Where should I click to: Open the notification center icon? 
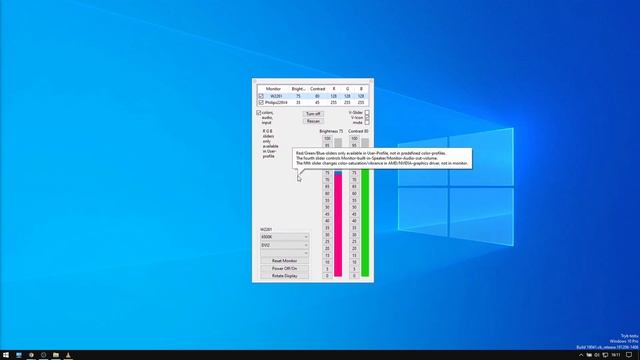click(x=629, y=355)
